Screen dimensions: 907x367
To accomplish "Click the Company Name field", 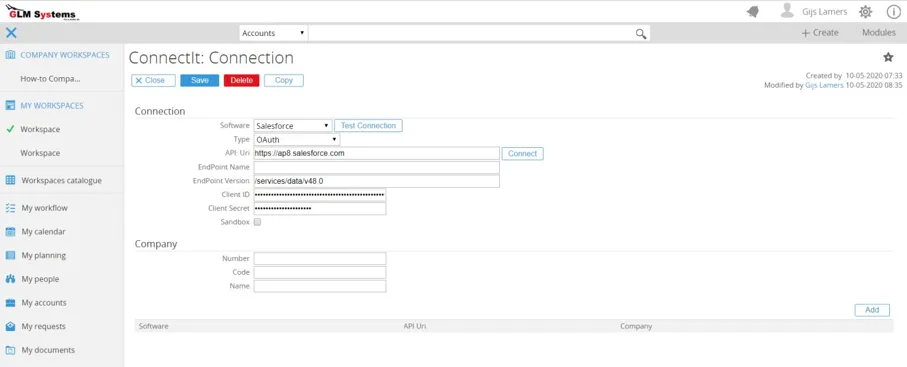I will [320, 286].
